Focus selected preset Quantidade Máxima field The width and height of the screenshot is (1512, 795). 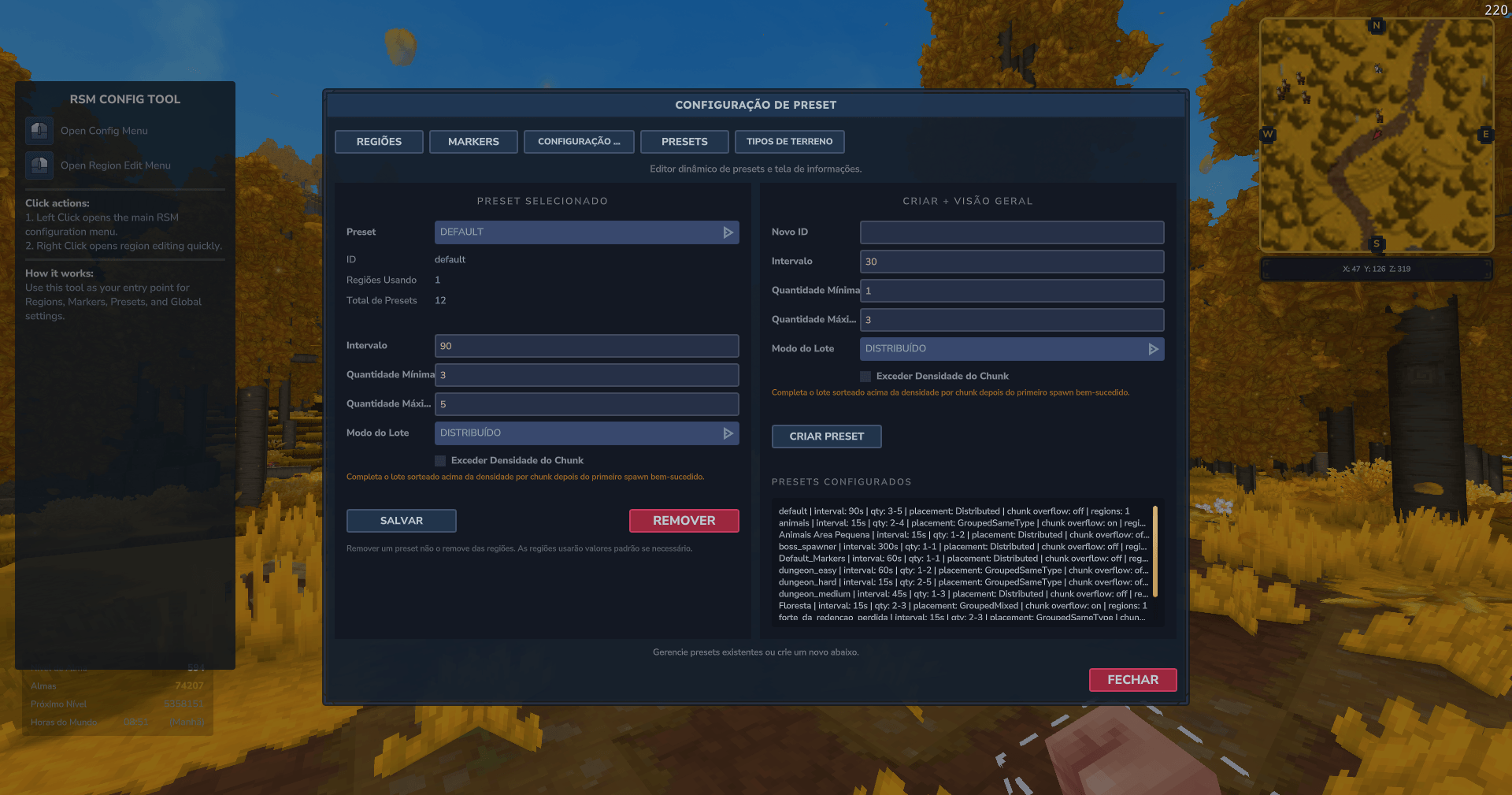(x=587, y=404)
